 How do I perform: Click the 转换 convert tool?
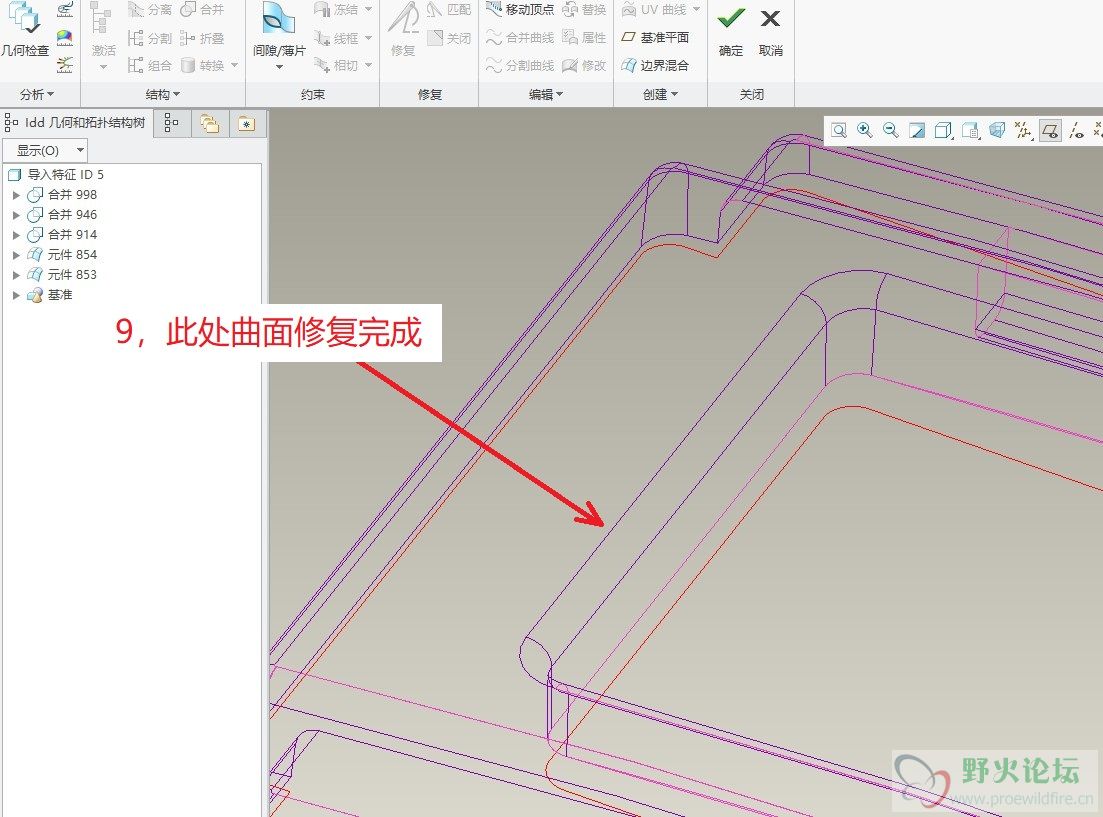203,65
